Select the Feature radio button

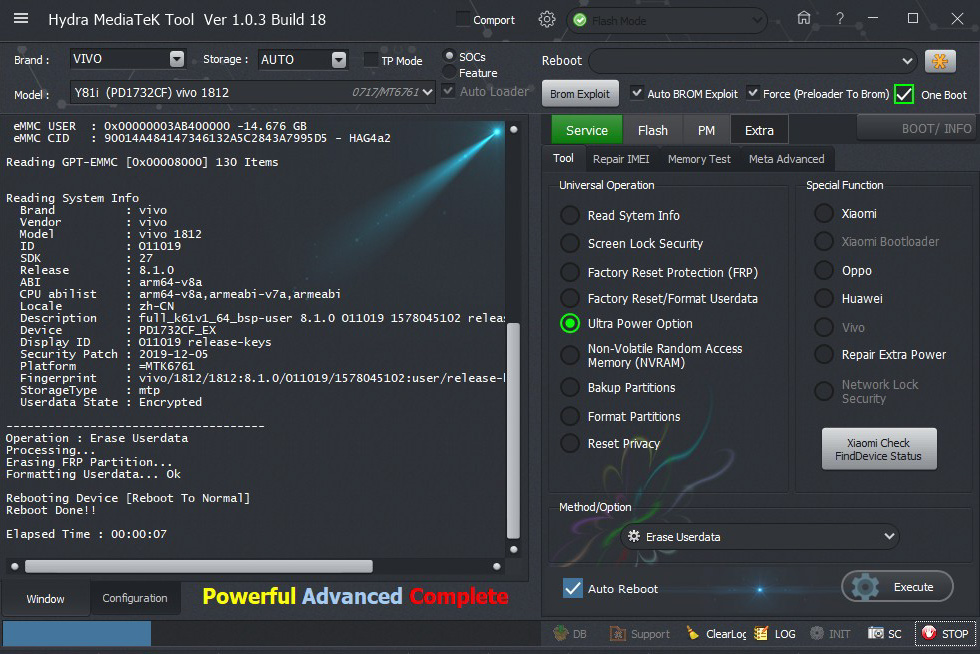click(449, 73)
